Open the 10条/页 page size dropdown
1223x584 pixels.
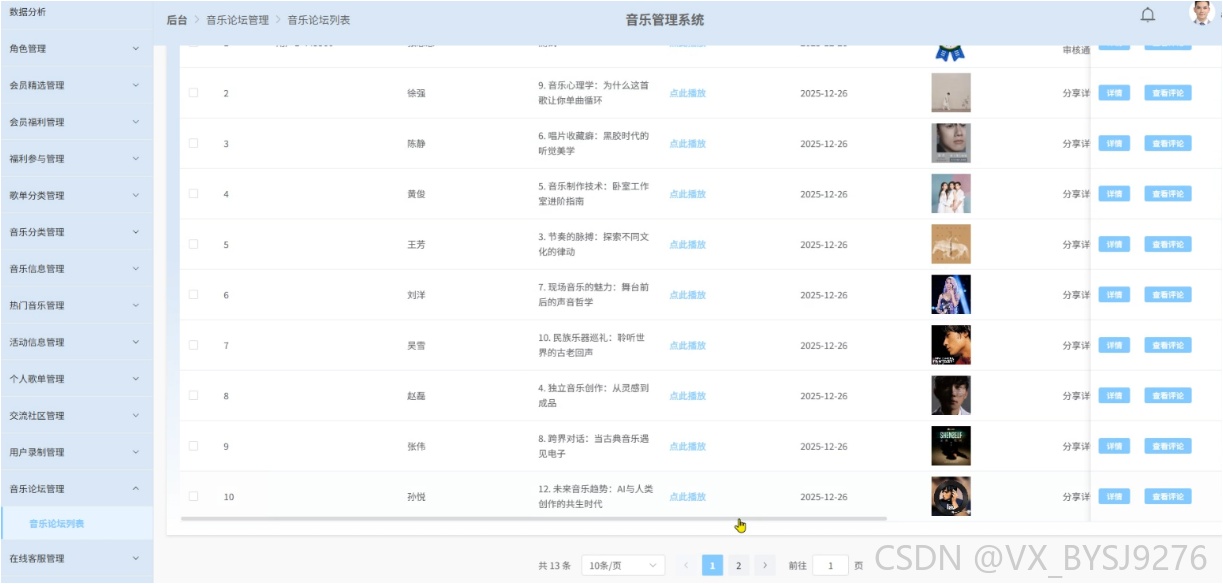coord(623,565)
